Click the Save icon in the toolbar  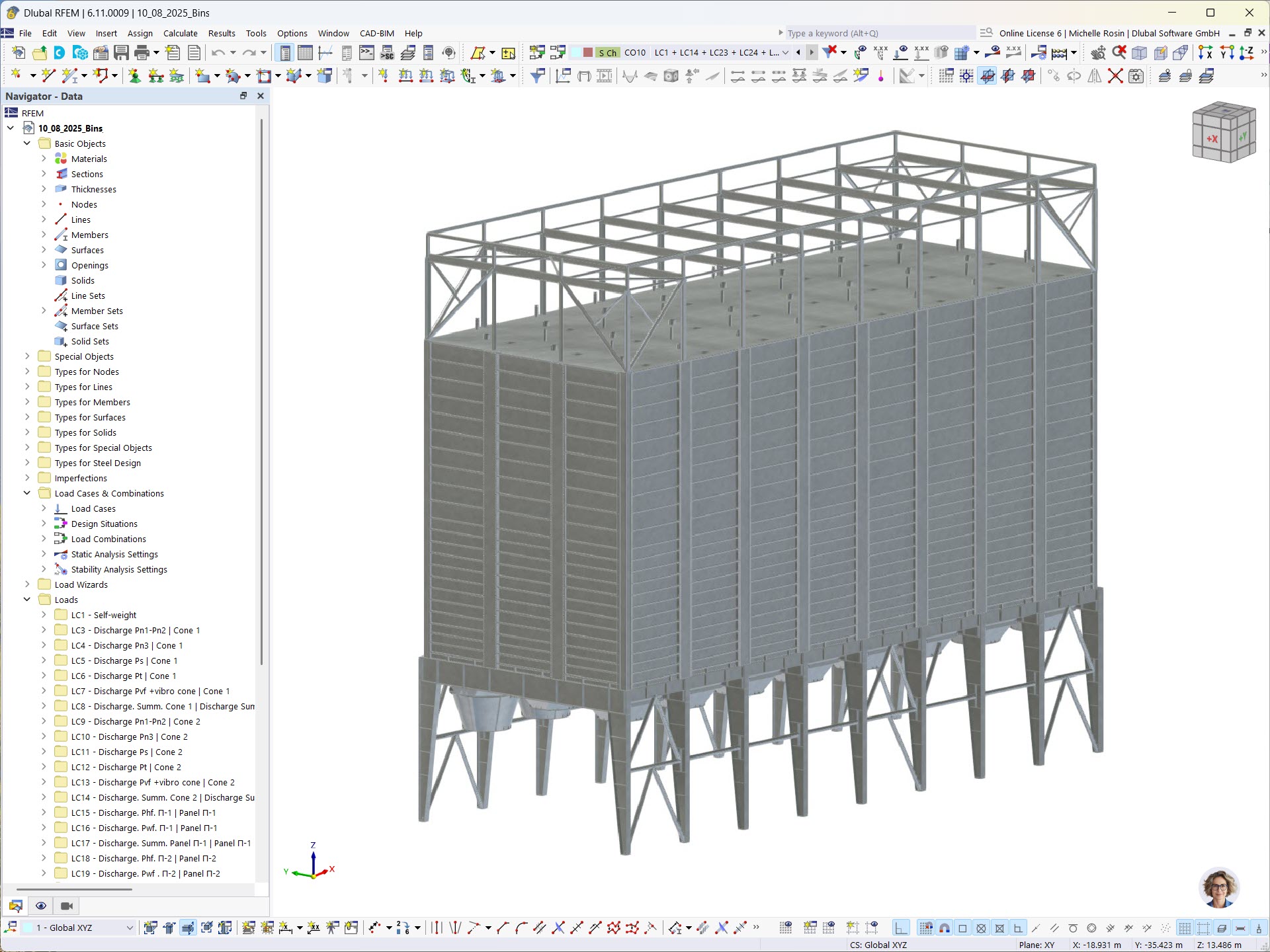(121, 52)
